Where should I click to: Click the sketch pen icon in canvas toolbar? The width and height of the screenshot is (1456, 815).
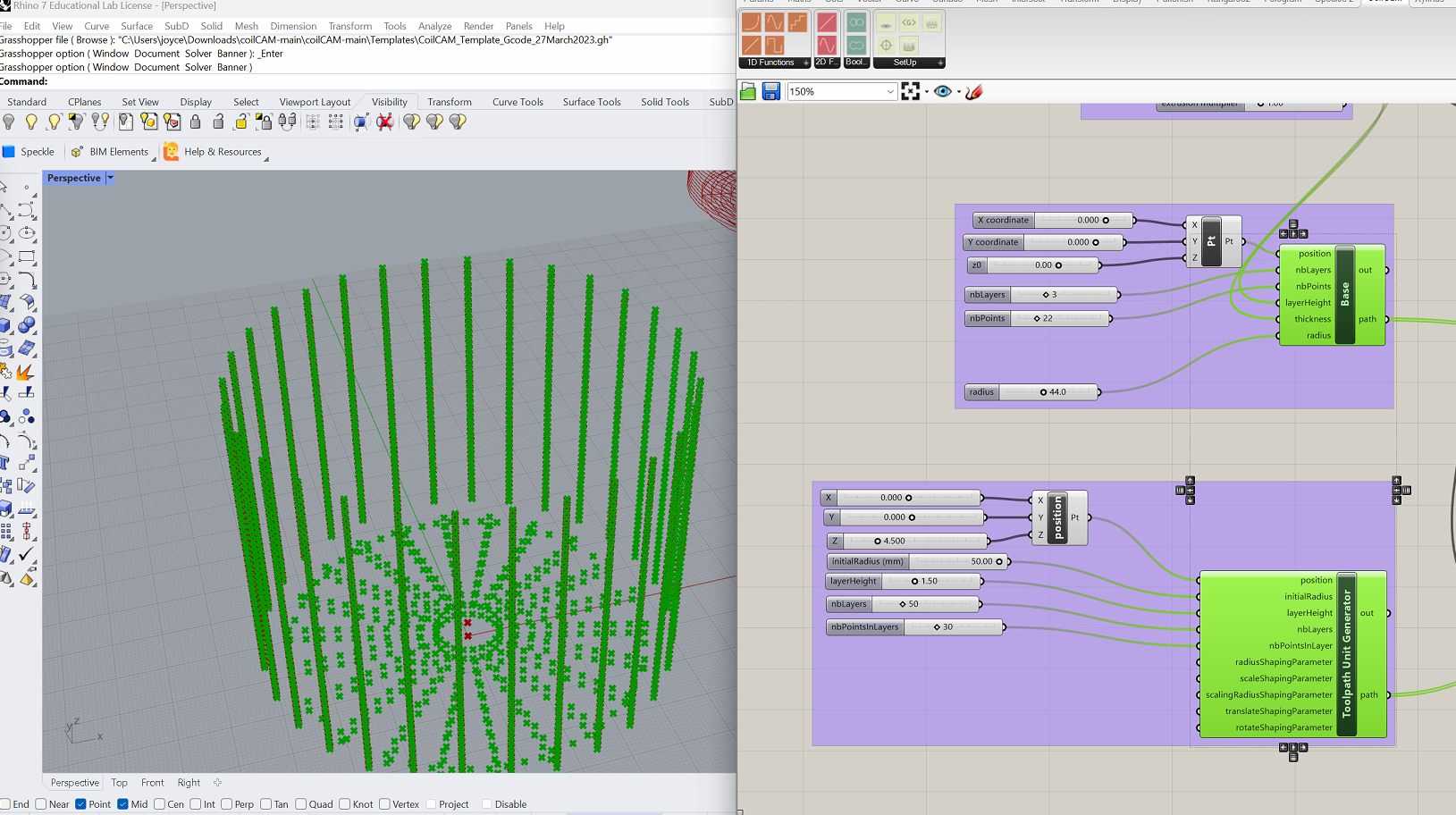974,91
